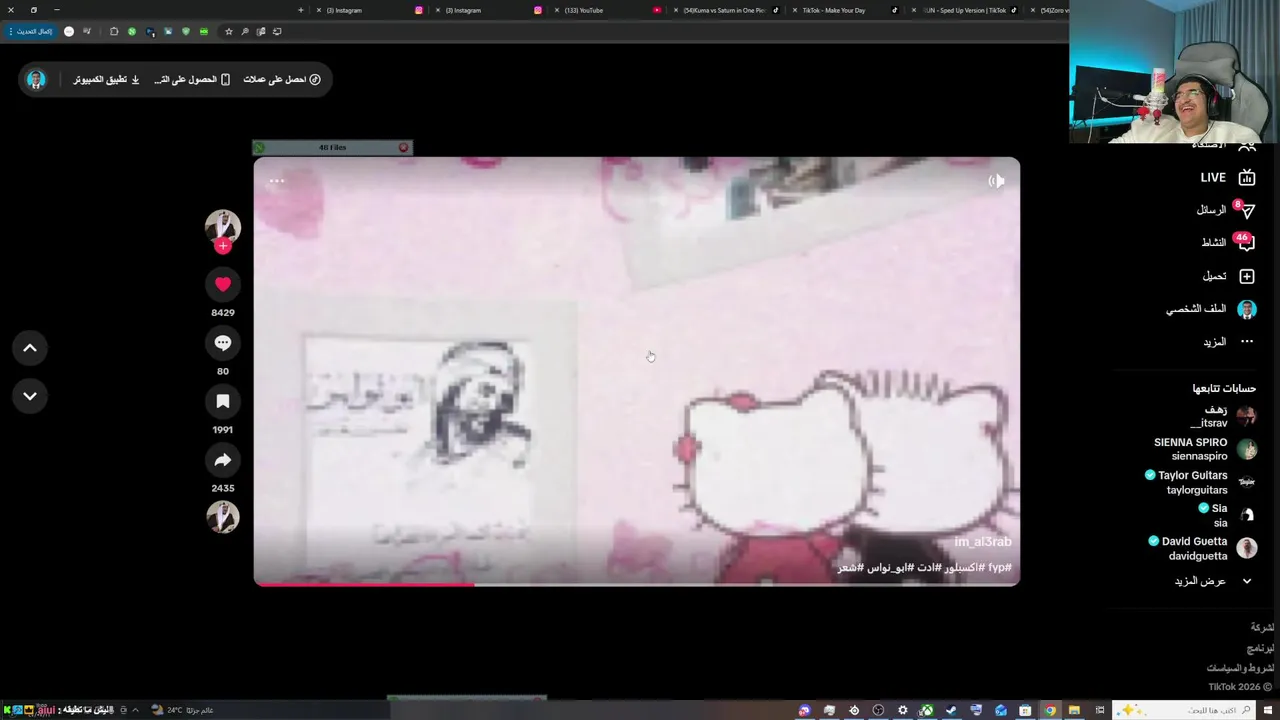Click the video hashtags caption line
This screenshot has width=1280, height=720.
[x=924, y=567]
